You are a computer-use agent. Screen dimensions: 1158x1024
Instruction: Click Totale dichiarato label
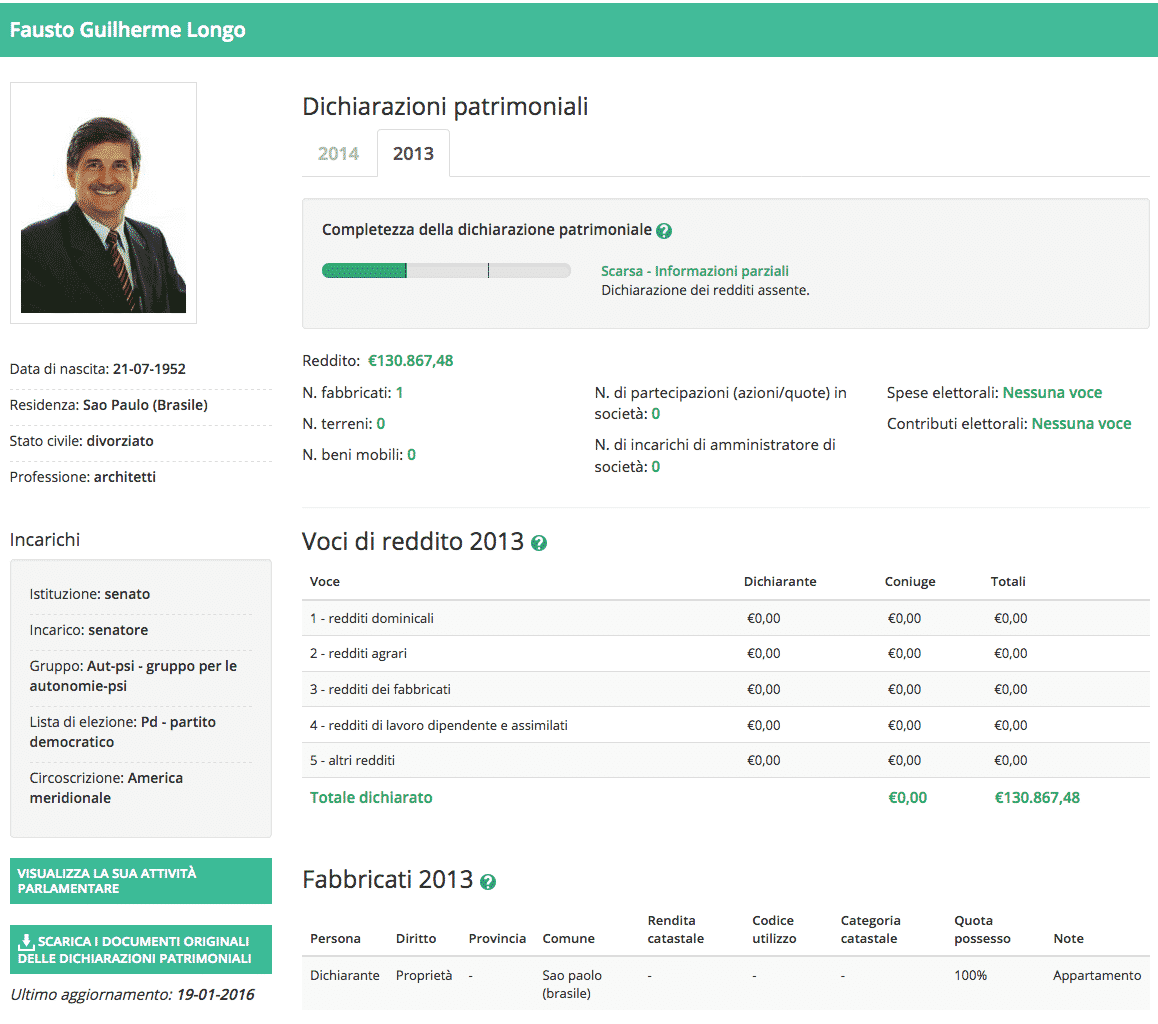(x=371, y=798)
